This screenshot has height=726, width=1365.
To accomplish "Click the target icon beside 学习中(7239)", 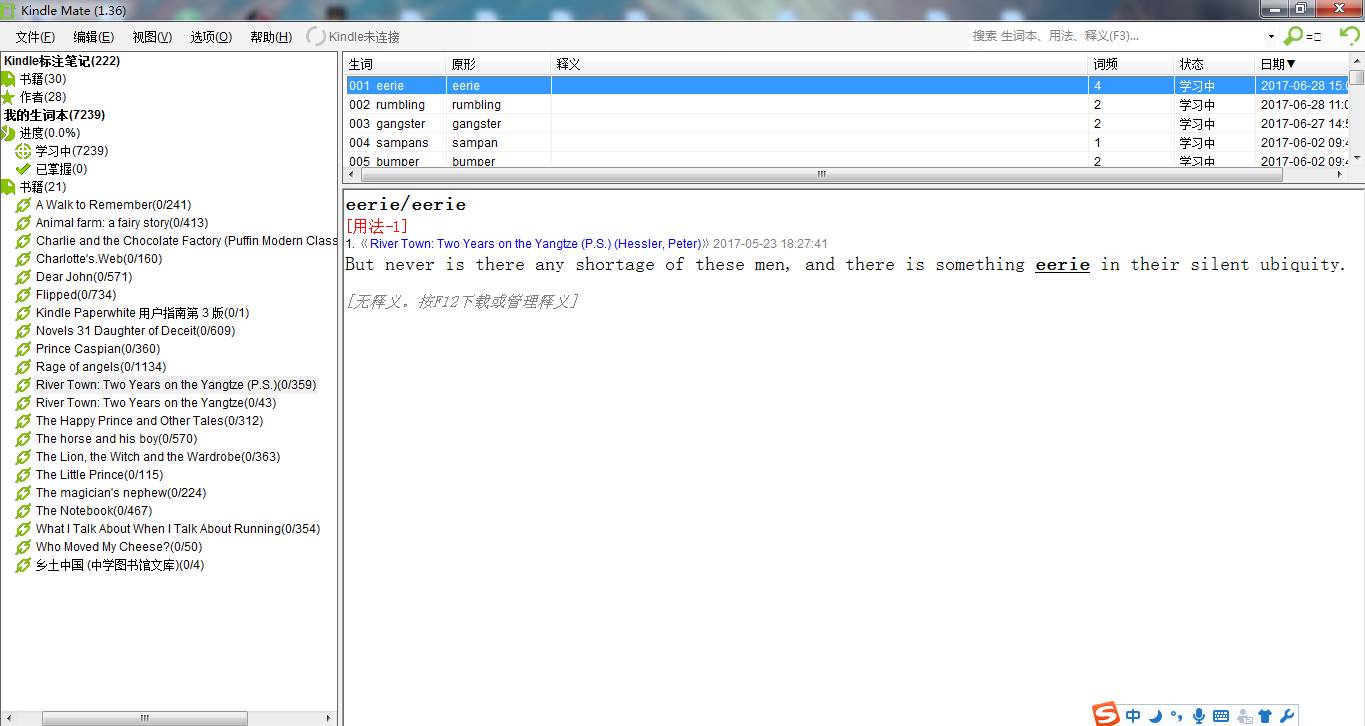I will [x=24, y=151].
